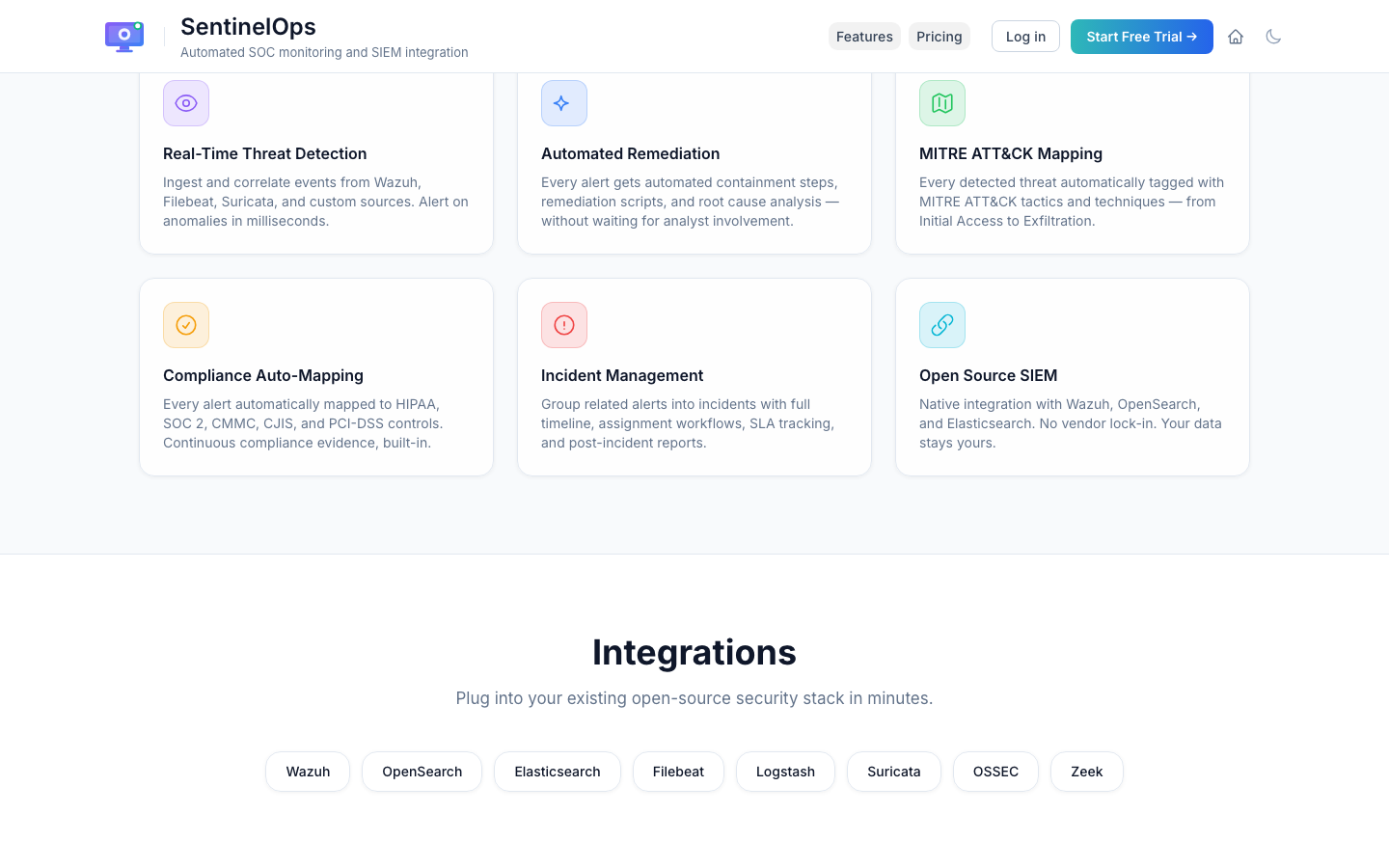Viewport: 1389px width, 868px height.
Task: Click the SentinelOps monitor logo
Action: pyautogui.click(x=124, y=37)
